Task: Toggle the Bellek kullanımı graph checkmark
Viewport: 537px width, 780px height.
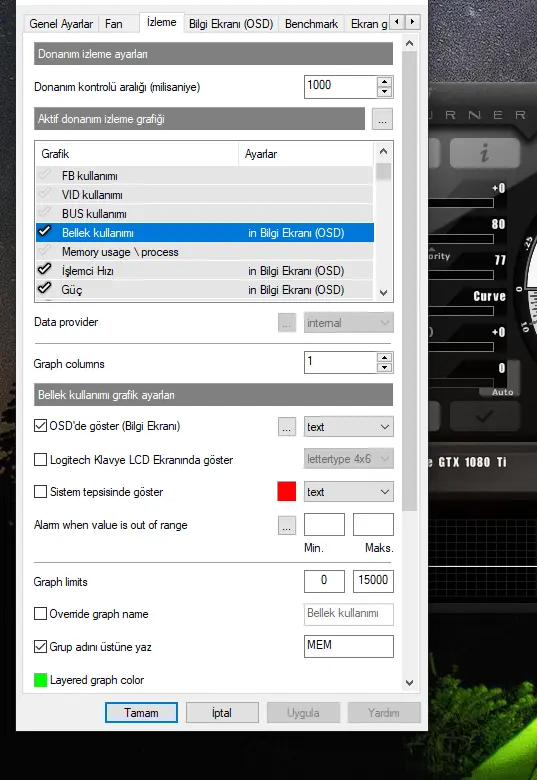Action: tap(45, 231)
